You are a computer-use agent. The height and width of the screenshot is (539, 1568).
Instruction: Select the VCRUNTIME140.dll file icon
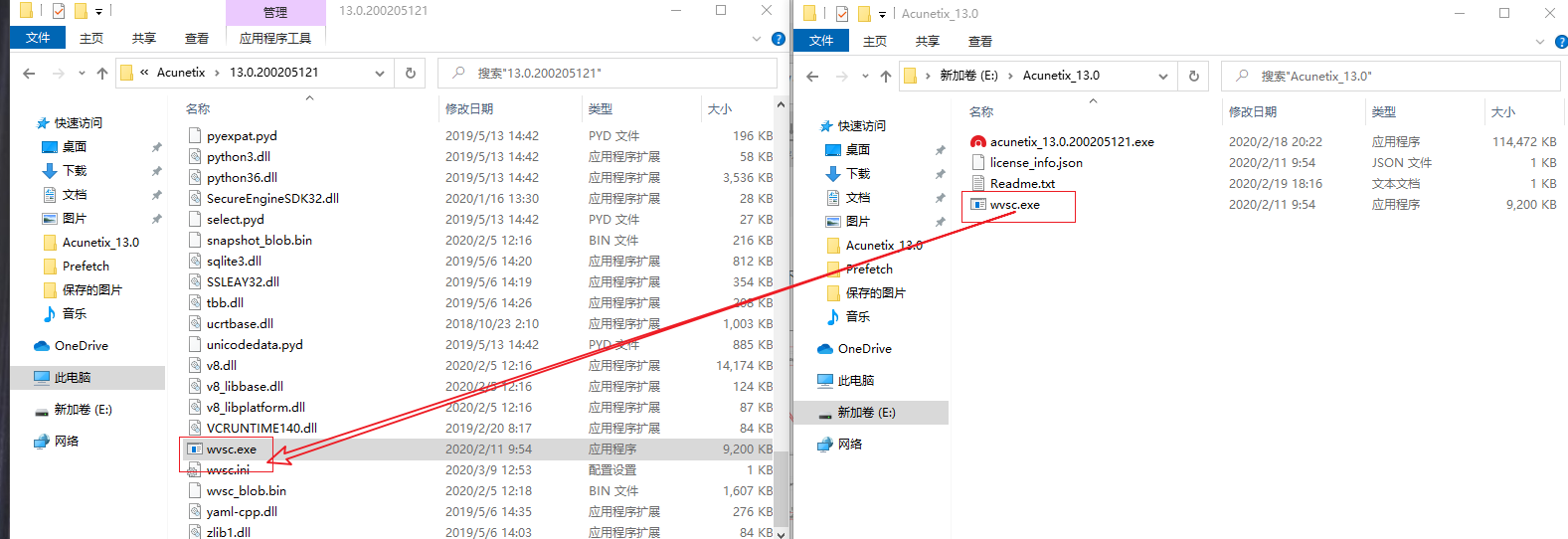(x=195, y=428)
